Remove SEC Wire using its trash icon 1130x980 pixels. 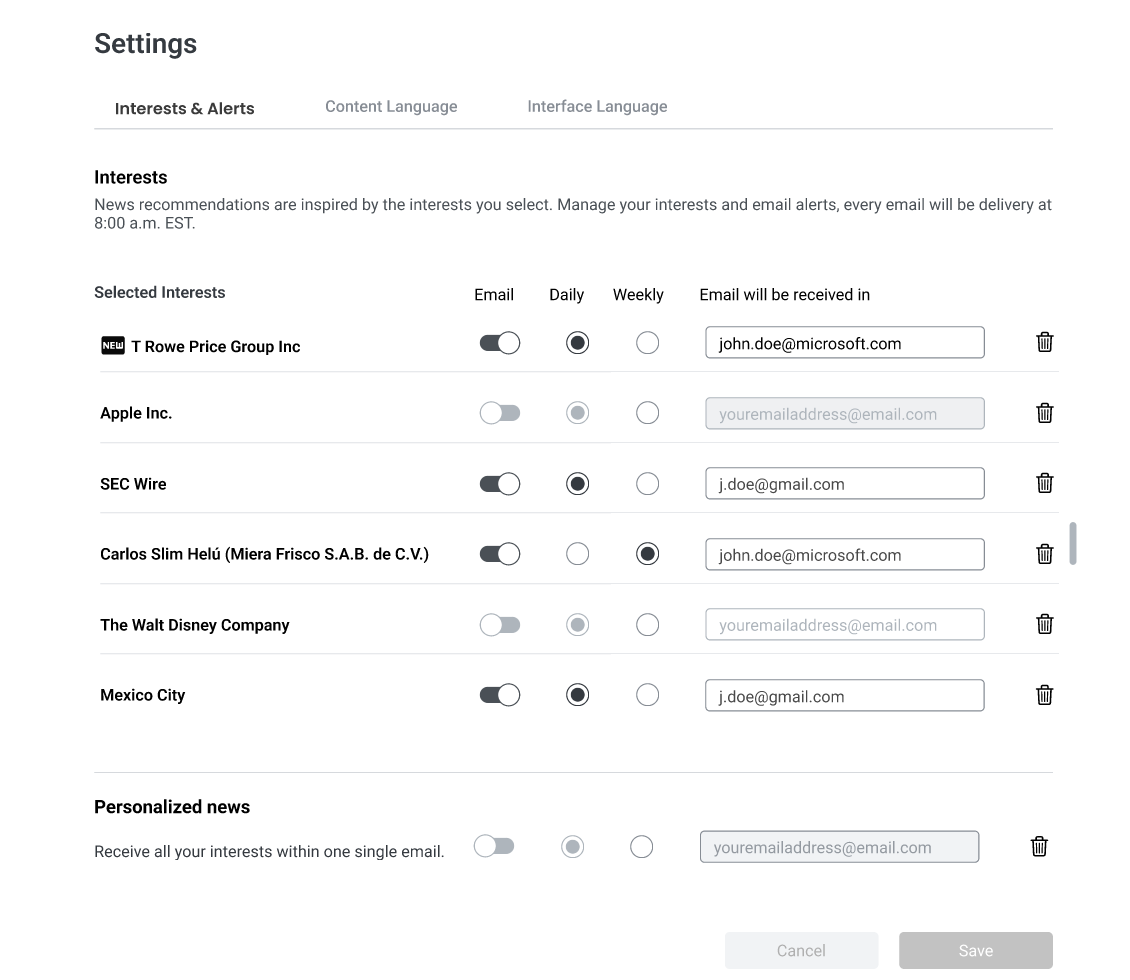1044,483
